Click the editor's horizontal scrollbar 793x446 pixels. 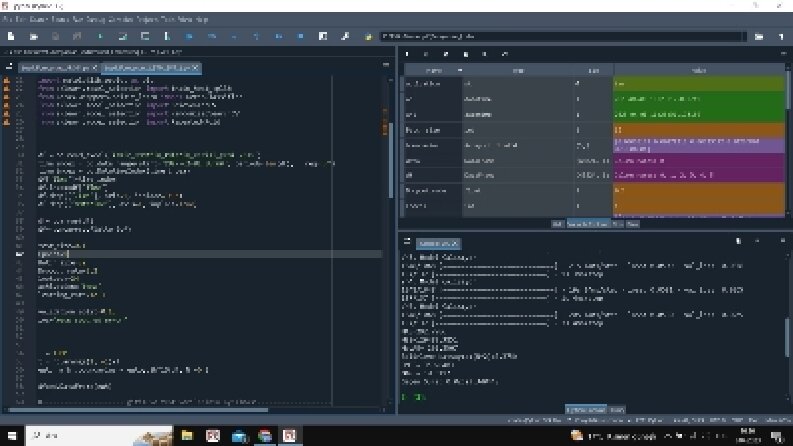pyautogui.click(x=139, y=410)
